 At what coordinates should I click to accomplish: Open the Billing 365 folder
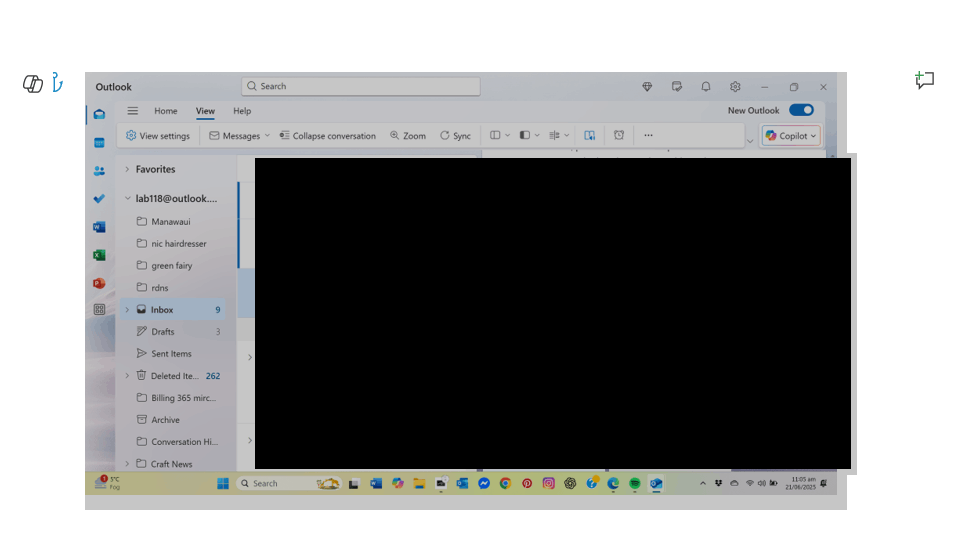point(173,398)
